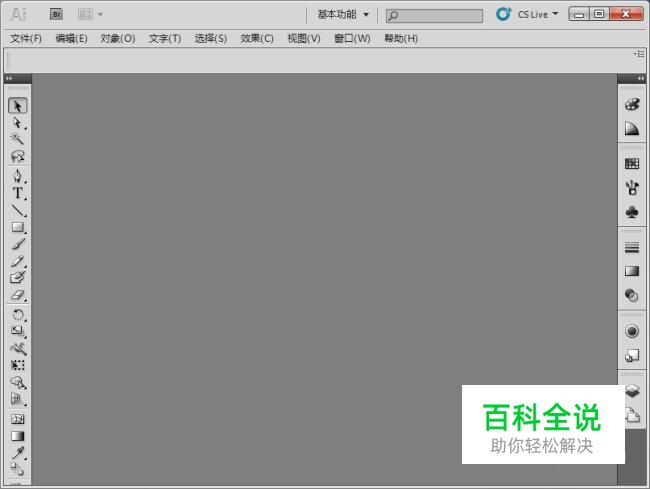Image resolution: width=650 pixels, height=489 pixels.
Task: Open the 编辑(E) menu
Action: tap(71, 39)
